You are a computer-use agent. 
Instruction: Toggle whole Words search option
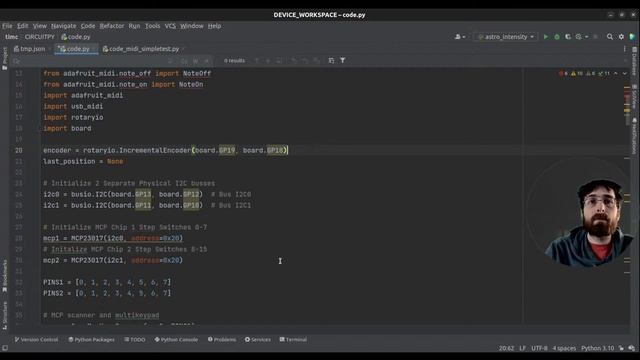coord(196,61)
